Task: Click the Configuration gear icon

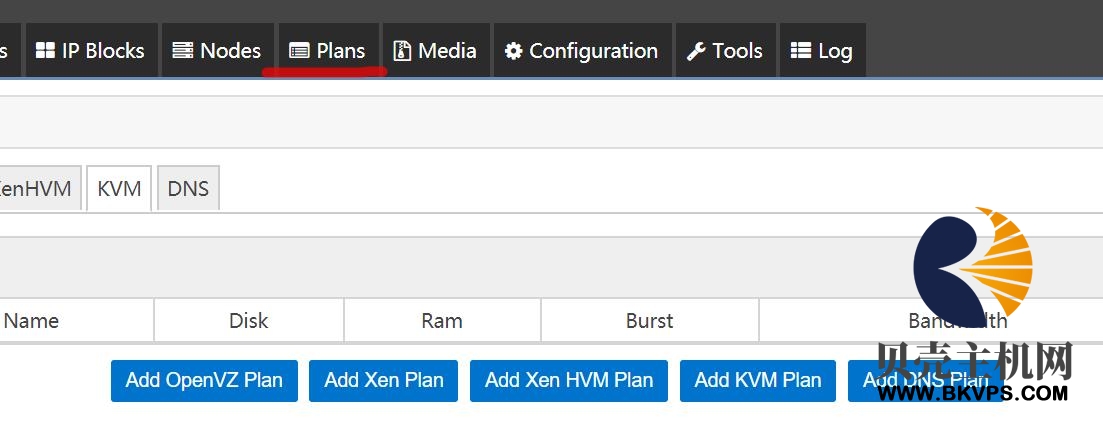Action: (514, 51)
